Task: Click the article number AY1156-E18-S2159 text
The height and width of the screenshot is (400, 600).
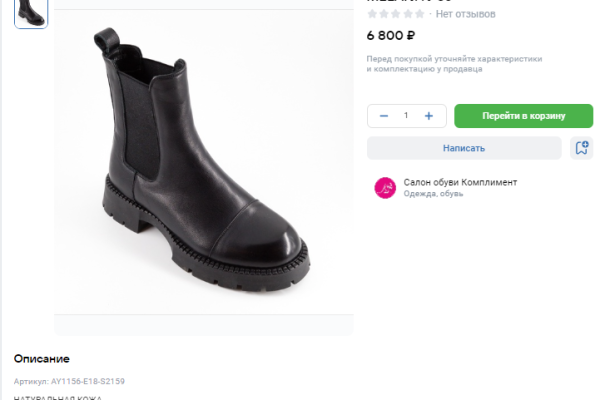Action: tap(69, 381)
